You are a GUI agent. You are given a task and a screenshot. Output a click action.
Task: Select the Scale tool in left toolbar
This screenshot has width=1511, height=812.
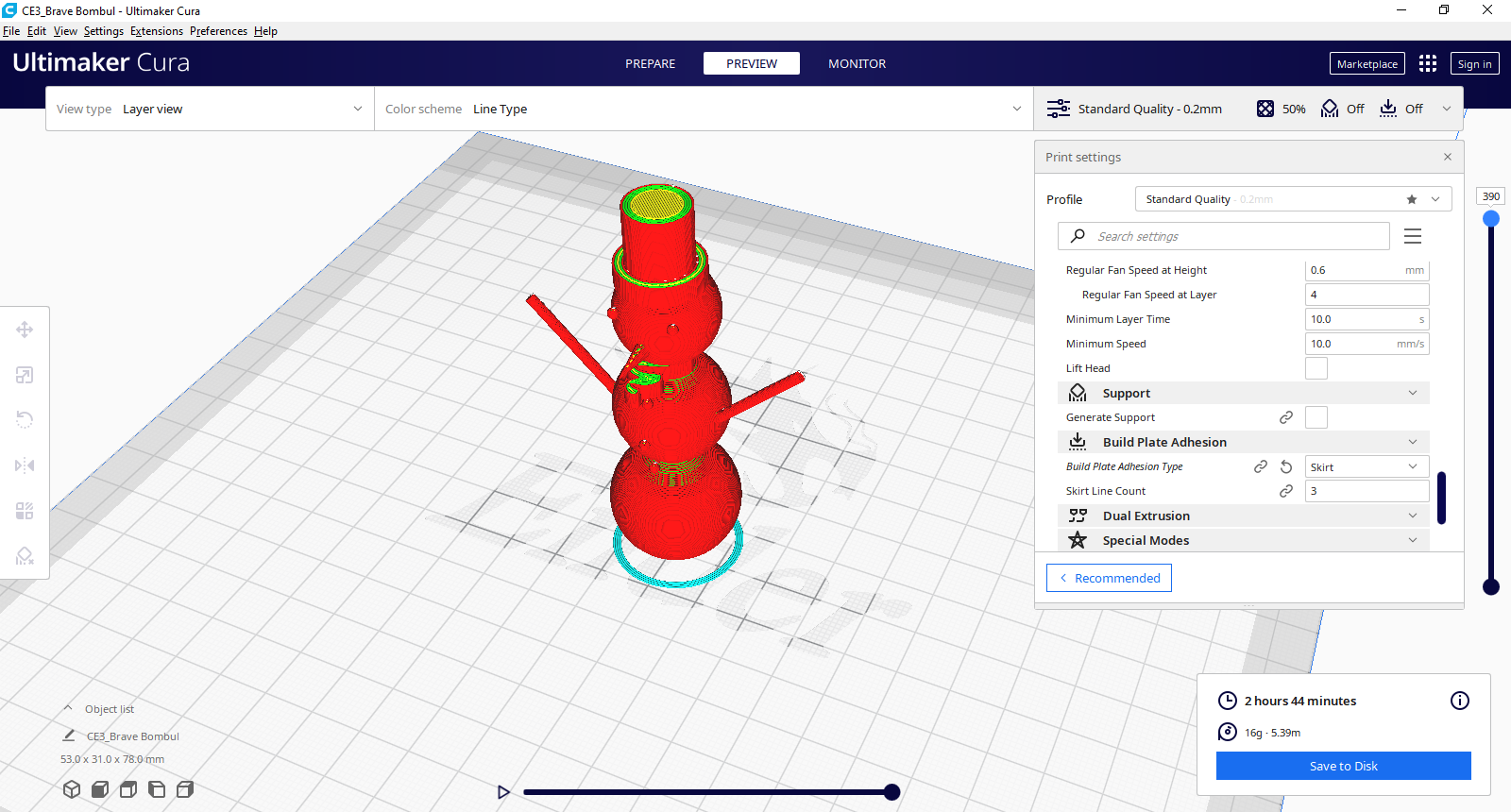[x=25, y=375]
